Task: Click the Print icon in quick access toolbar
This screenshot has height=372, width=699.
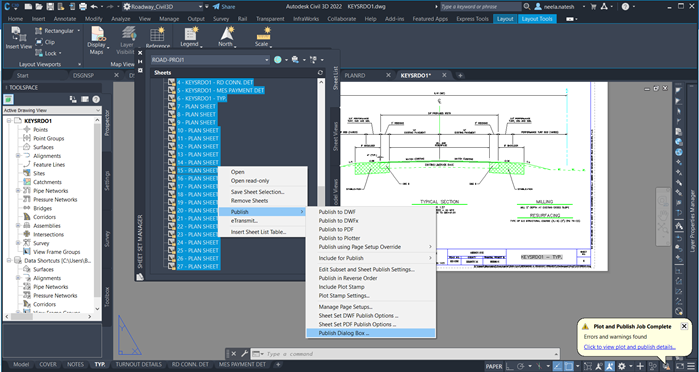Action: coord(83,7)
